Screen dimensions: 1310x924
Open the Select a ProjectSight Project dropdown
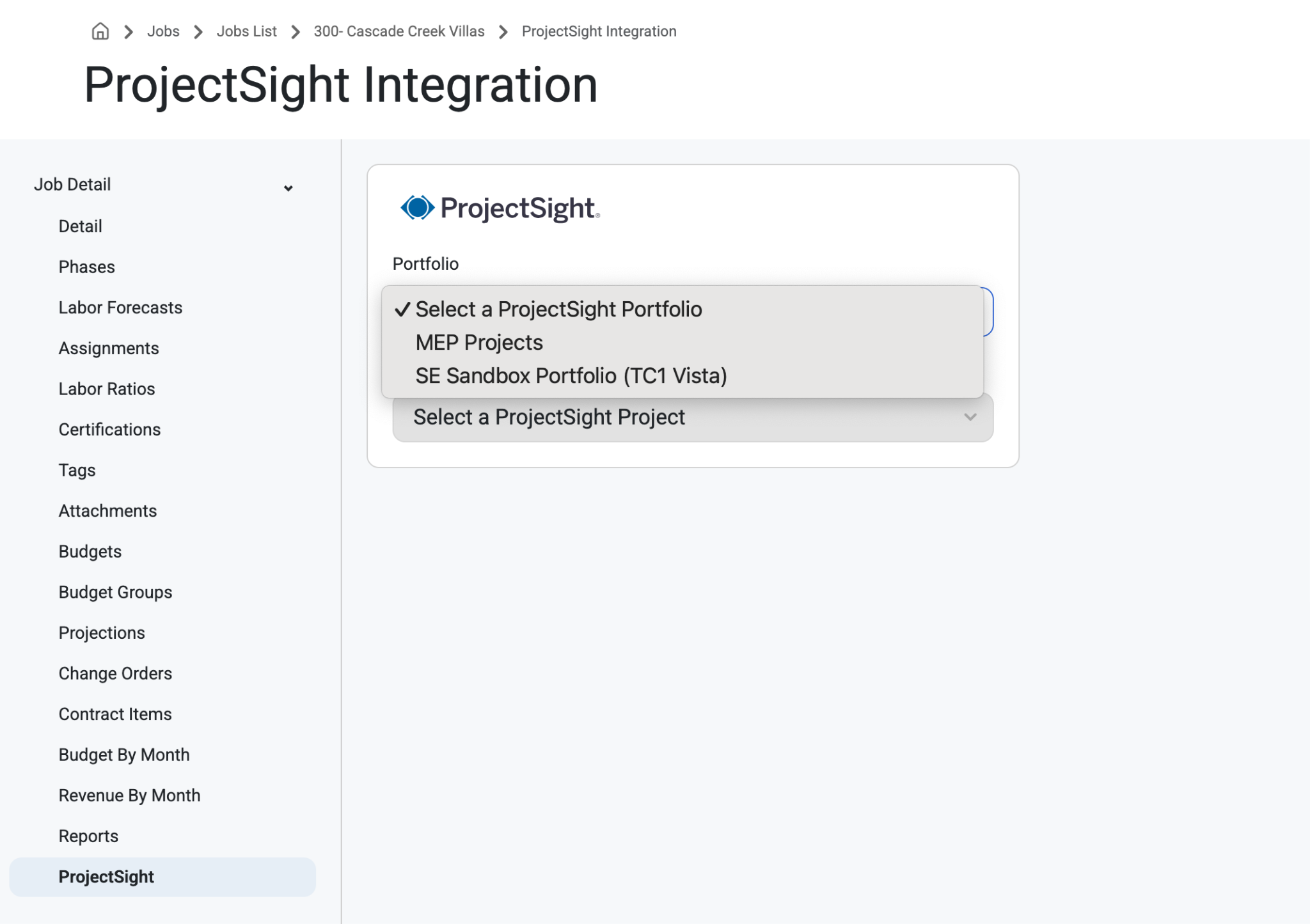(693, 418)
